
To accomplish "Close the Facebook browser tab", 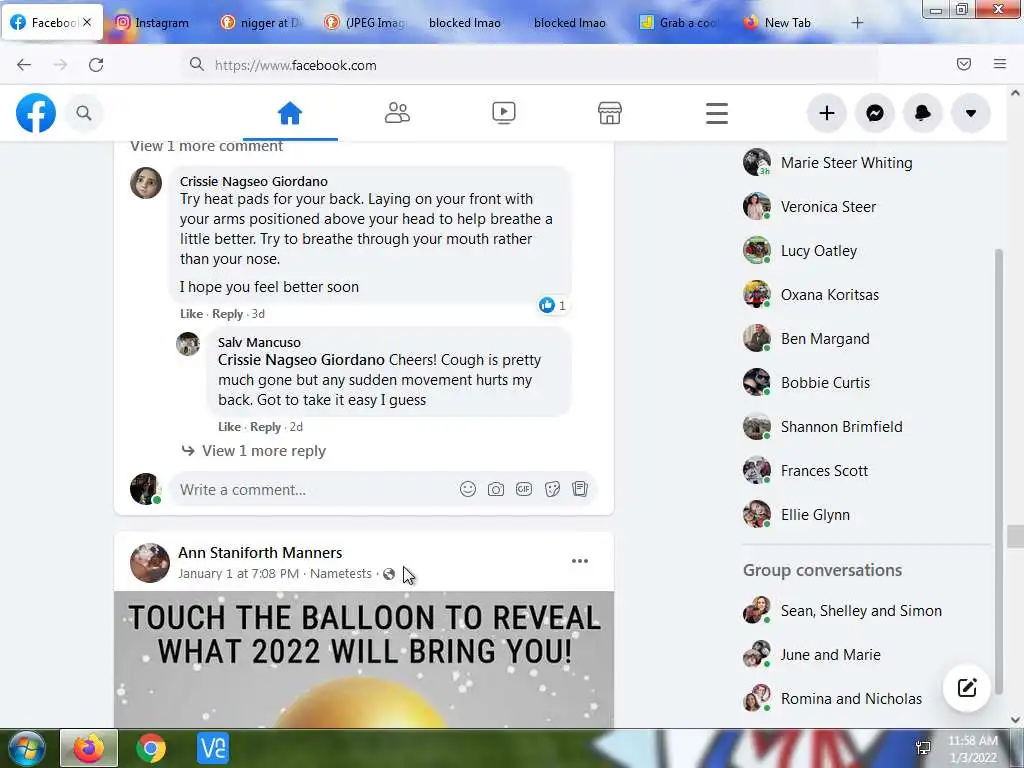I will tap(87, 22).
